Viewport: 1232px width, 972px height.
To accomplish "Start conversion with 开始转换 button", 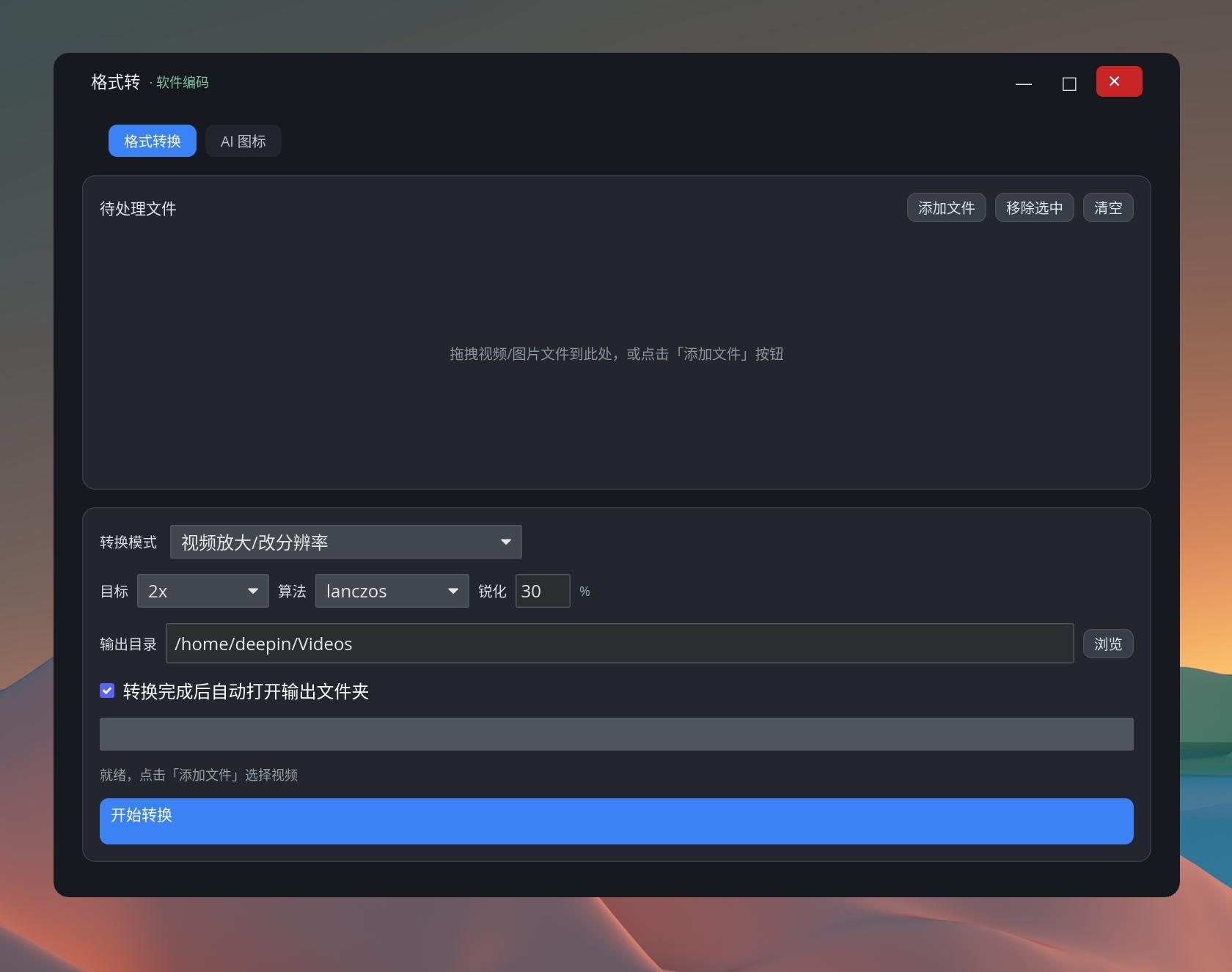I will coord(617,821).
